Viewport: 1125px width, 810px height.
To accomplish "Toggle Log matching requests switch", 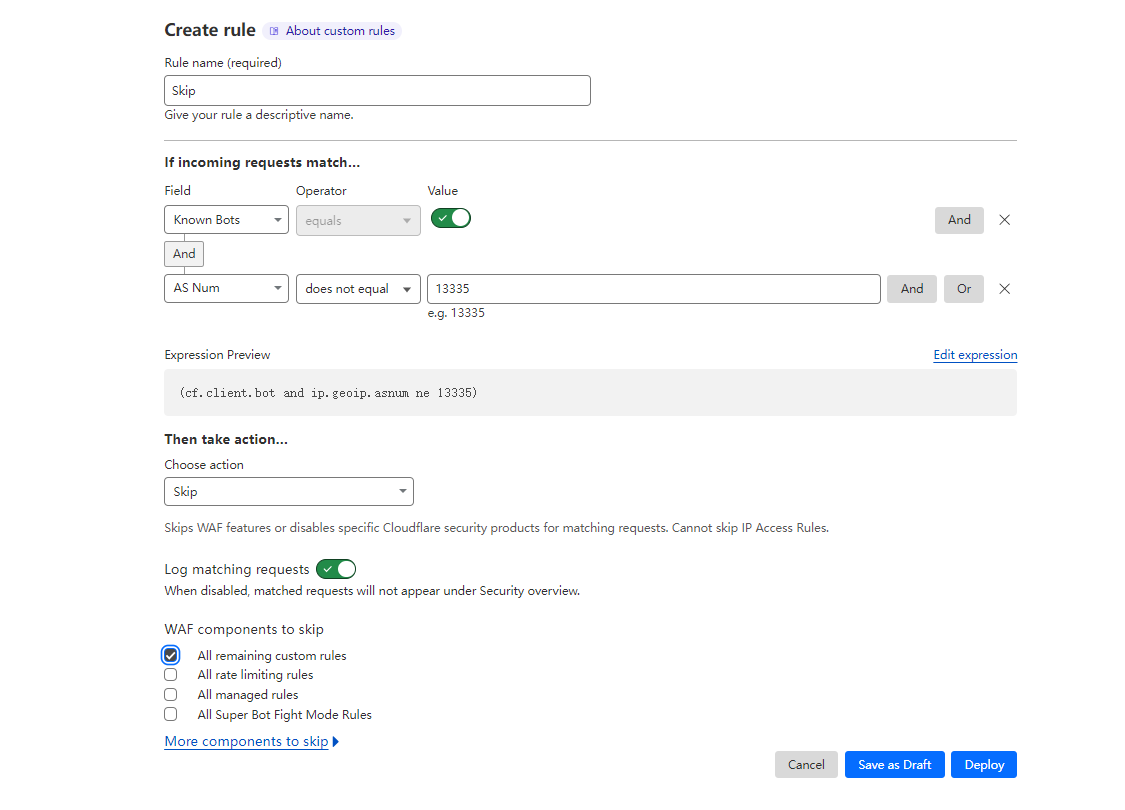I will [336, 569].
